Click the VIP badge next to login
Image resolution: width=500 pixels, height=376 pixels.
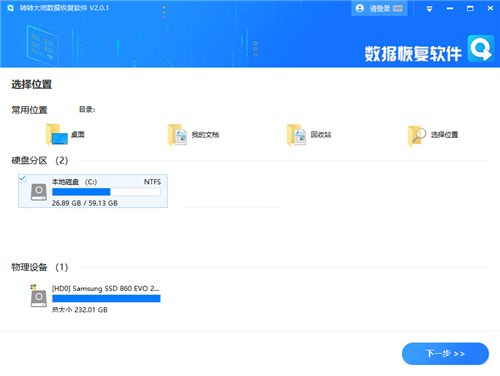(398, 8)
